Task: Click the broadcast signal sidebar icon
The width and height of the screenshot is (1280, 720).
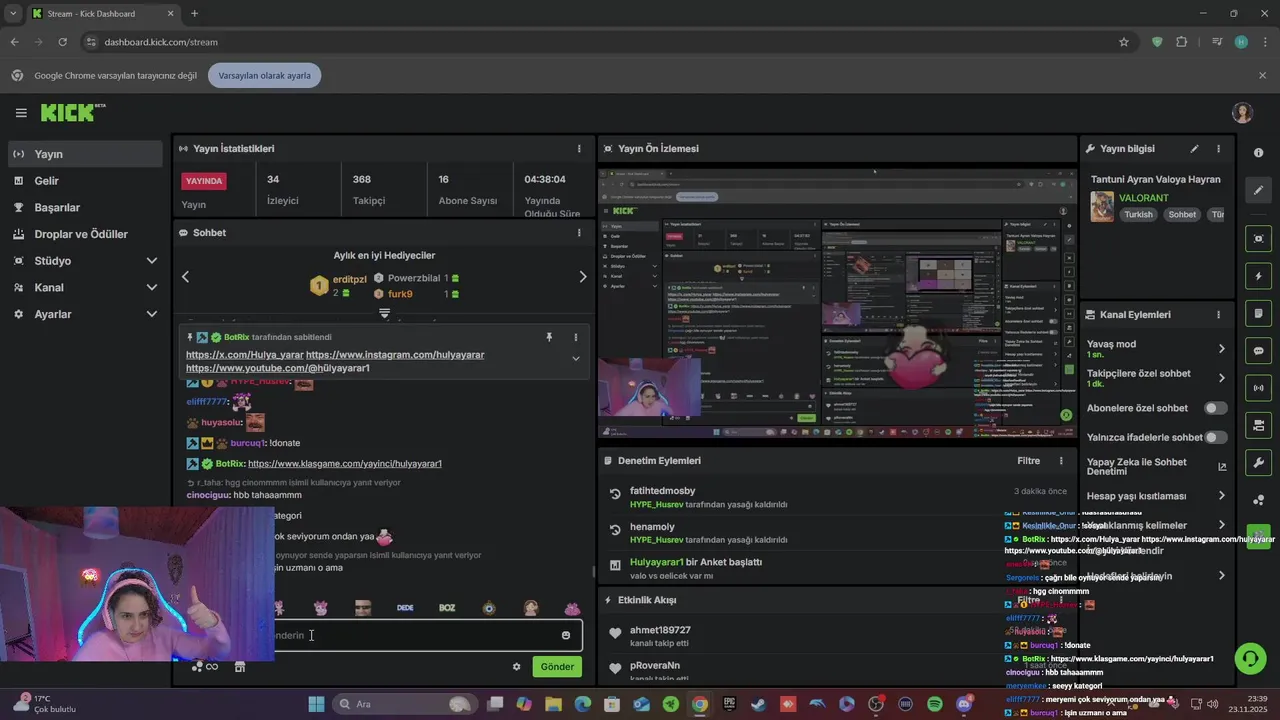Action: (x=1258, y=388)
